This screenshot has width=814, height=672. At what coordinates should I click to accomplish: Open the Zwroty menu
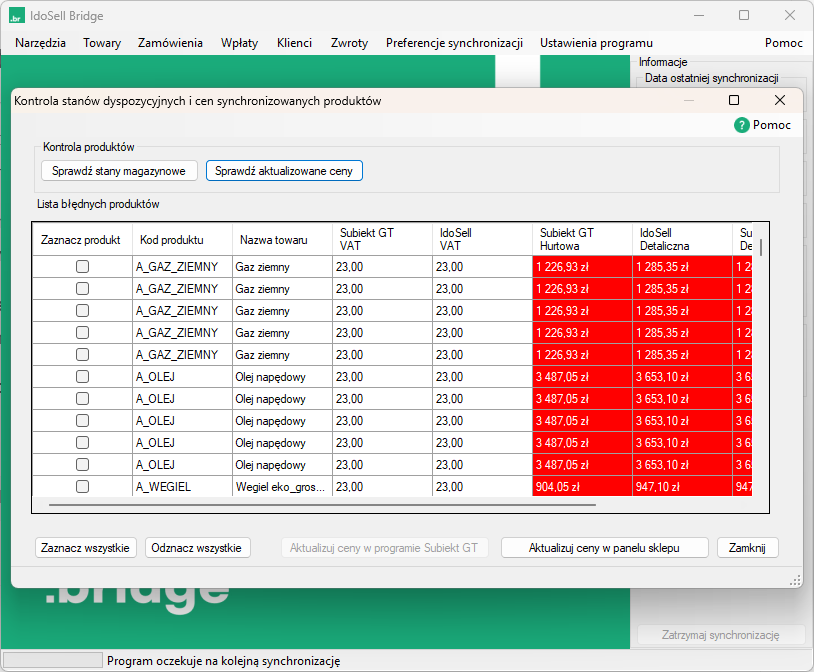[349, 43]
